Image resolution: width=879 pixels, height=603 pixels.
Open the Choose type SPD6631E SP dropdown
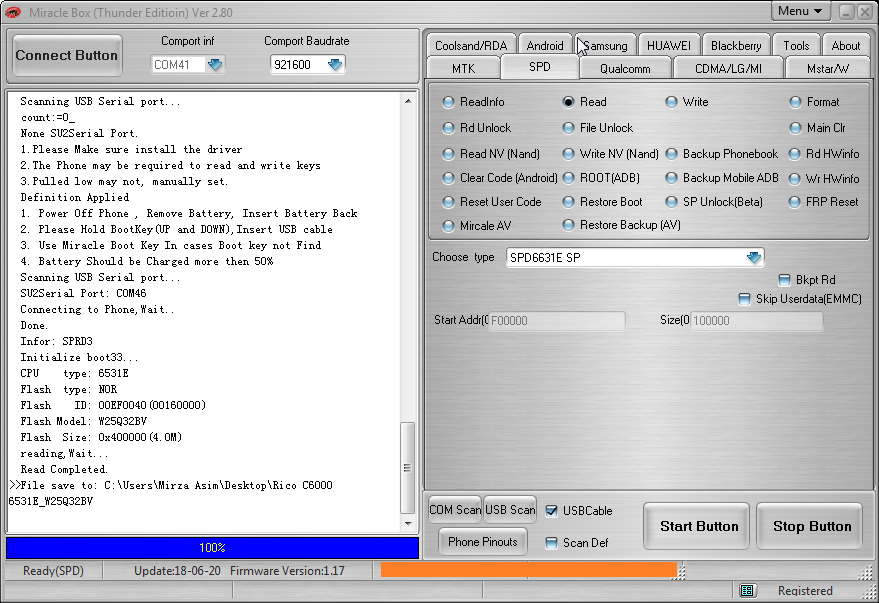click(754, 257)
